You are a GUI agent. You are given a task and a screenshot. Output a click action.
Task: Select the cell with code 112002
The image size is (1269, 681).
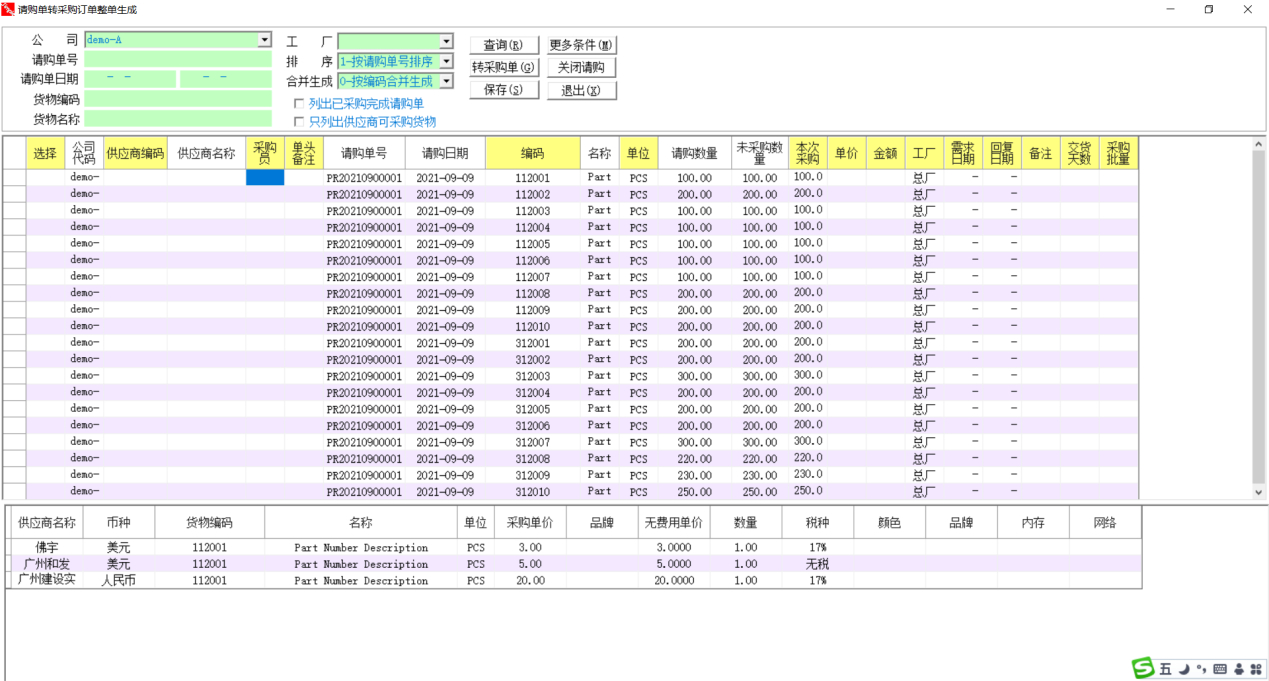tap(533, 194)
